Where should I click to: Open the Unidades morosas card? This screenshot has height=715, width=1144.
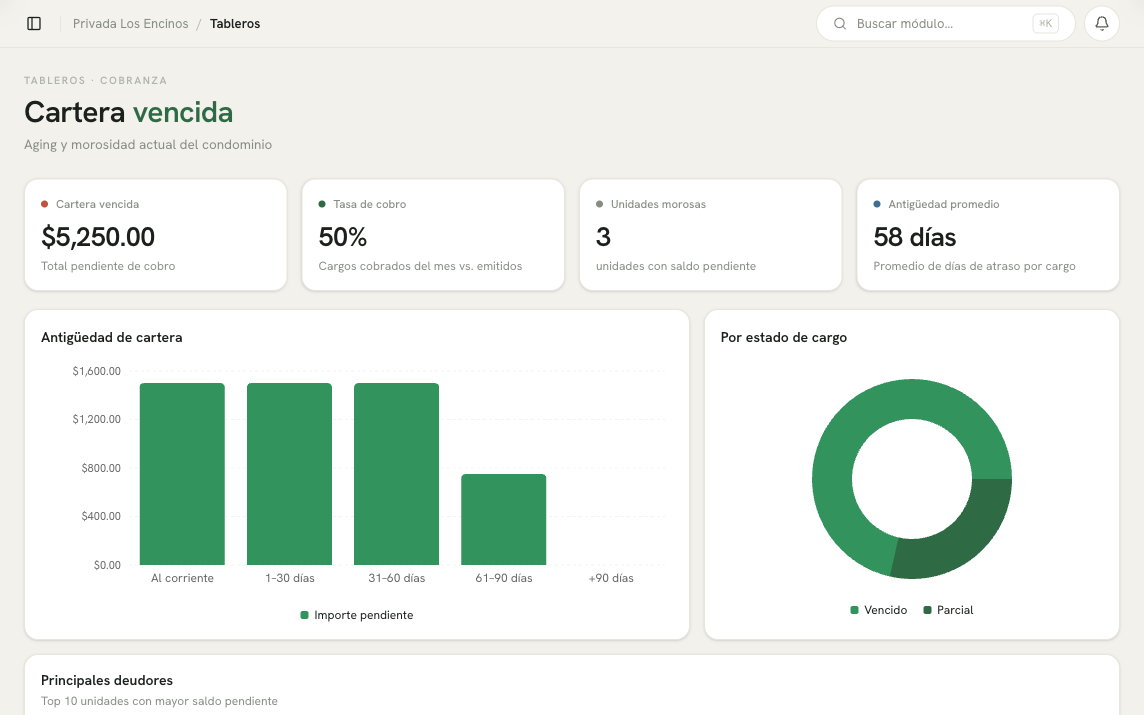(711, 235)
